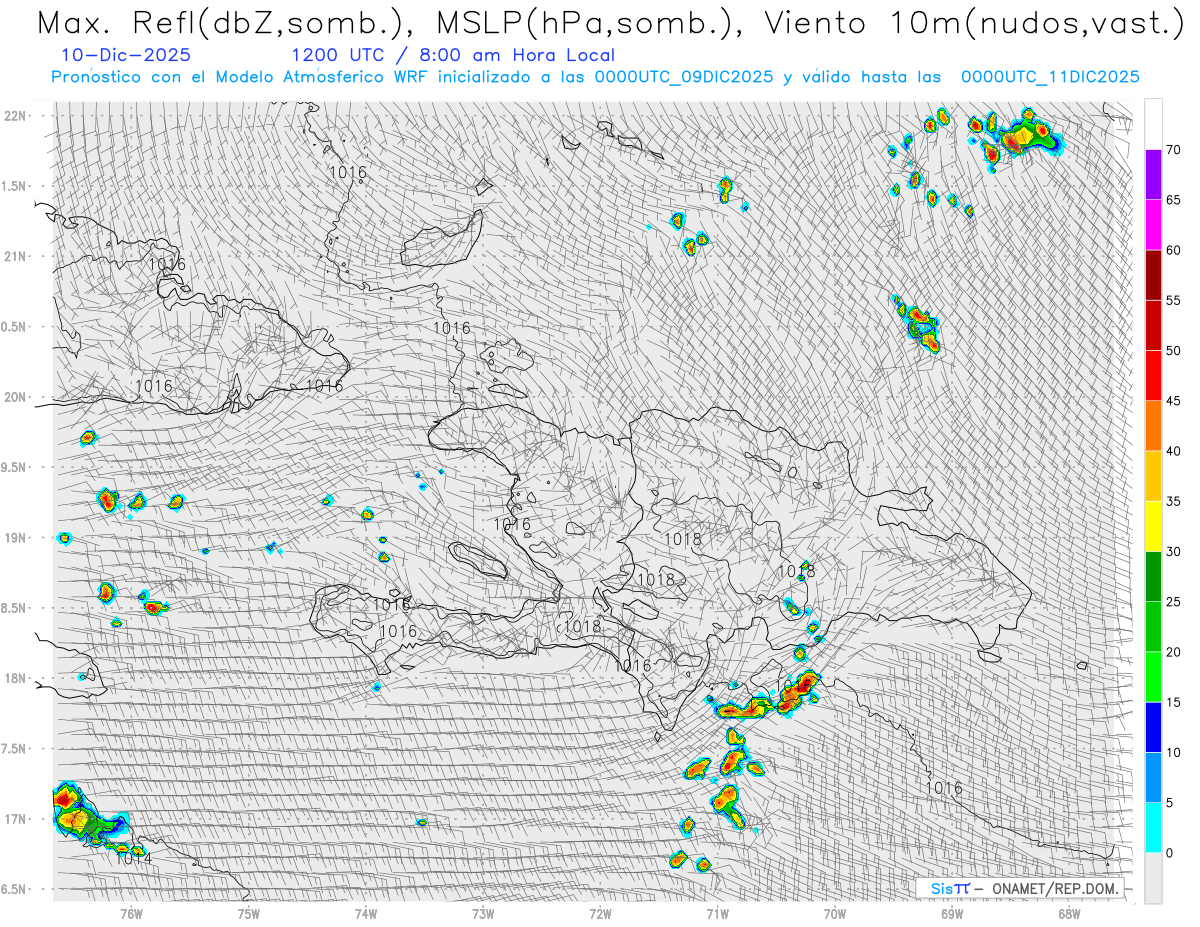Click the longitude axis label '76W'

click(x=131, y=913)
